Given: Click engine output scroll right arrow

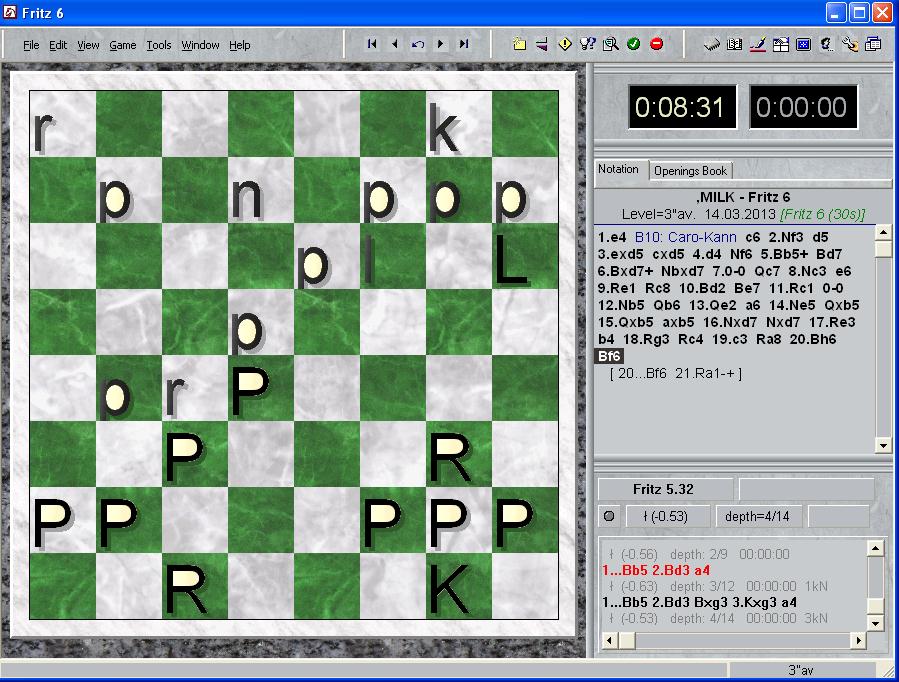Looking at the screenshot, I should tap(858, 640).
